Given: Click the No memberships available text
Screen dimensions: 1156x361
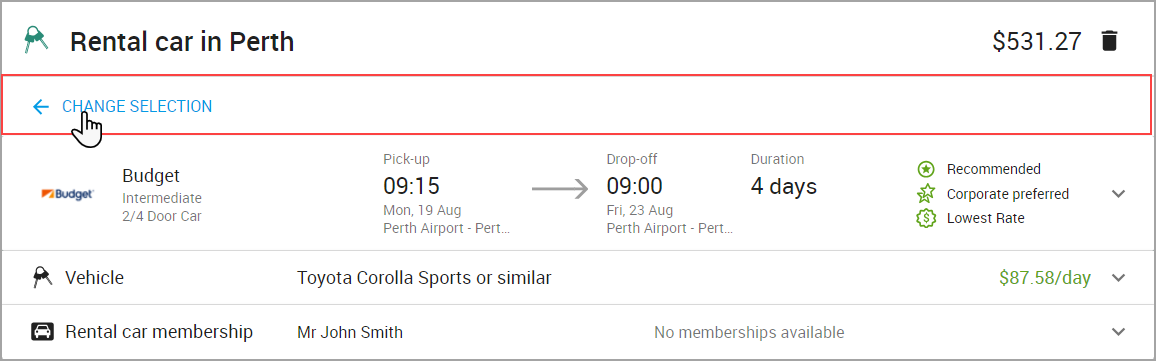Looking at the screenshot, I should click(749, 332).
